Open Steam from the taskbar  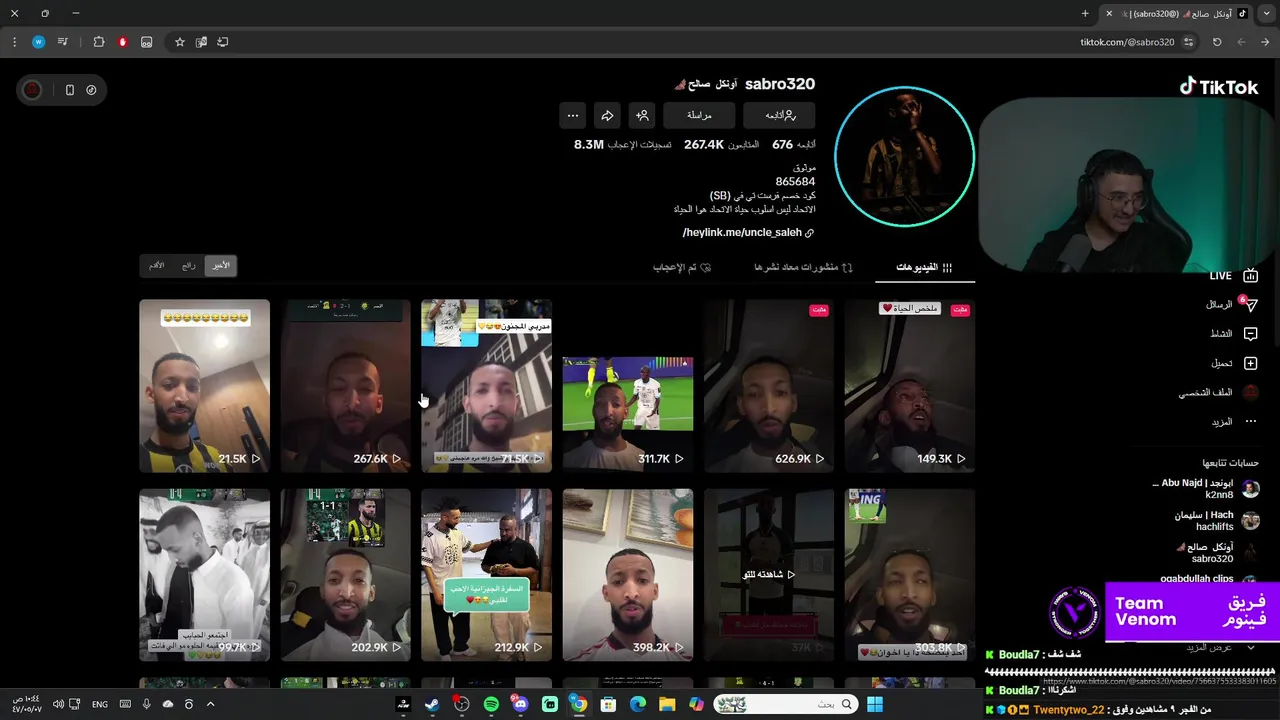[x=432, y=704]
